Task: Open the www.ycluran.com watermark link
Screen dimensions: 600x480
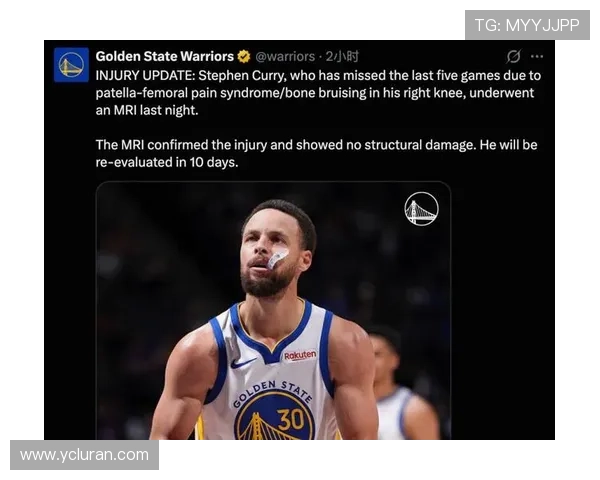Action: pyautogui.click(x=85, y=455)
